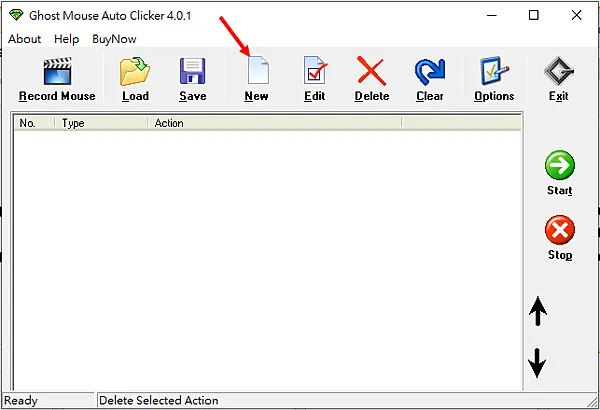
Task: Click the Ready status bar text
Action: (x=21, y=400)
